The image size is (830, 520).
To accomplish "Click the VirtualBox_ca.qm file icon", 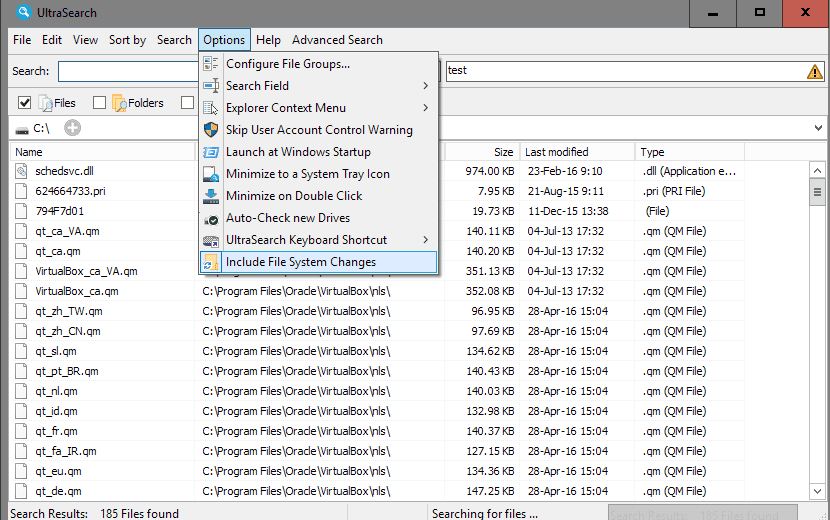I will pyautogui.click(x=21, y=291).
